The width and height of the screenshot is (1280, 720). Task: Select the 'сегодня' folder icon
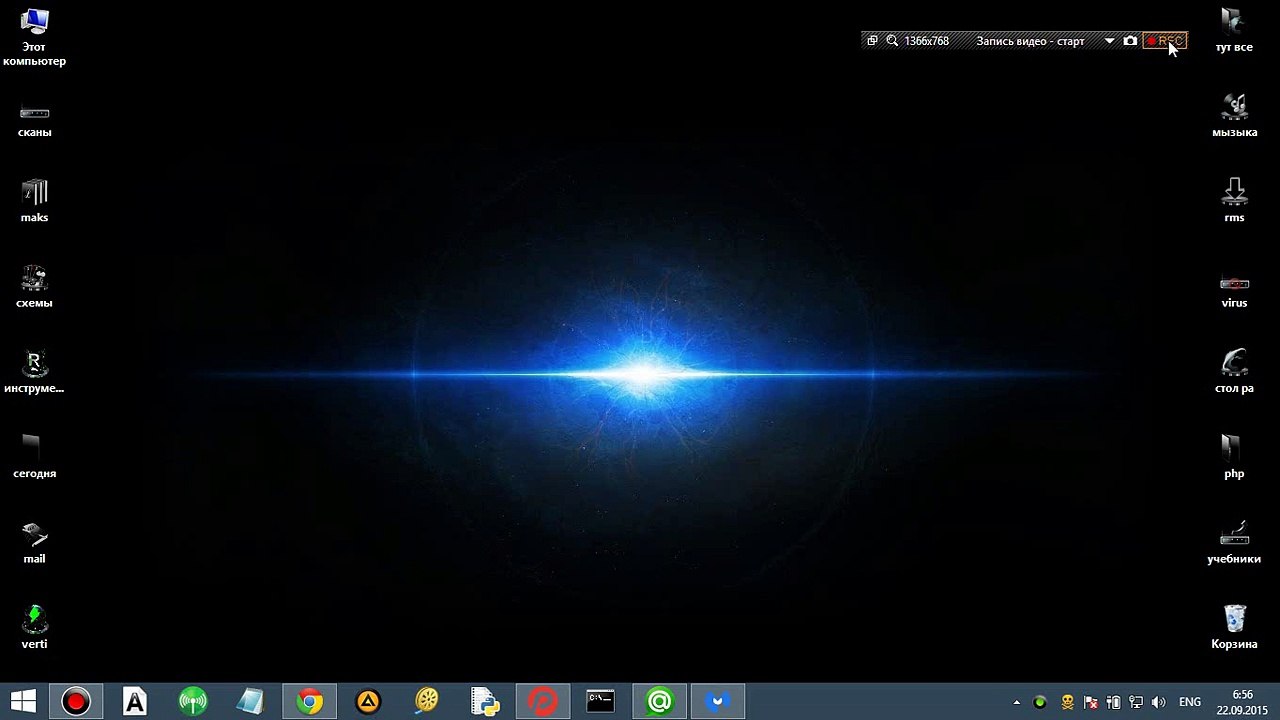click(35, 457)
